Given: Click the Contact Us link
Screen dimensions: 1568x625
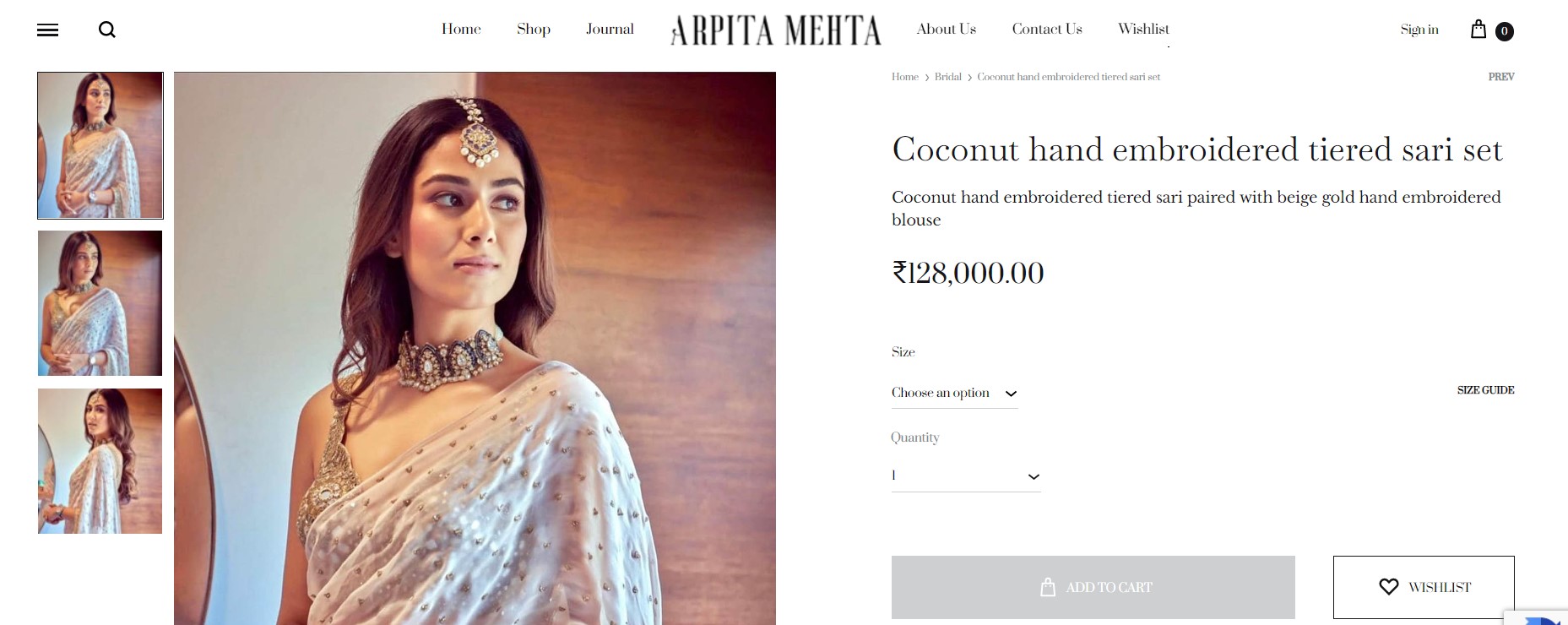Looking at the screenshot, I should (1047, 30).
